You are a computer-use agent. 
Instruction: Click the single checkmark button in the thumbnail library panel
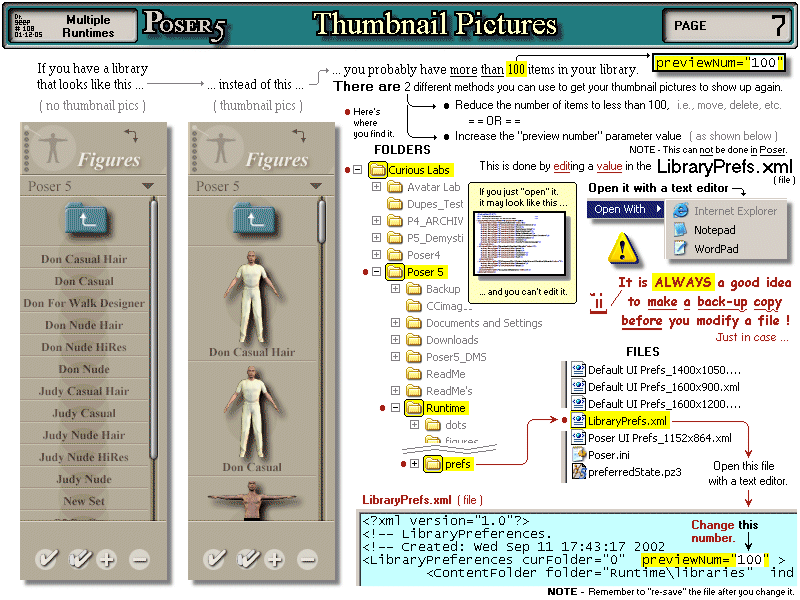pos(214,559)
